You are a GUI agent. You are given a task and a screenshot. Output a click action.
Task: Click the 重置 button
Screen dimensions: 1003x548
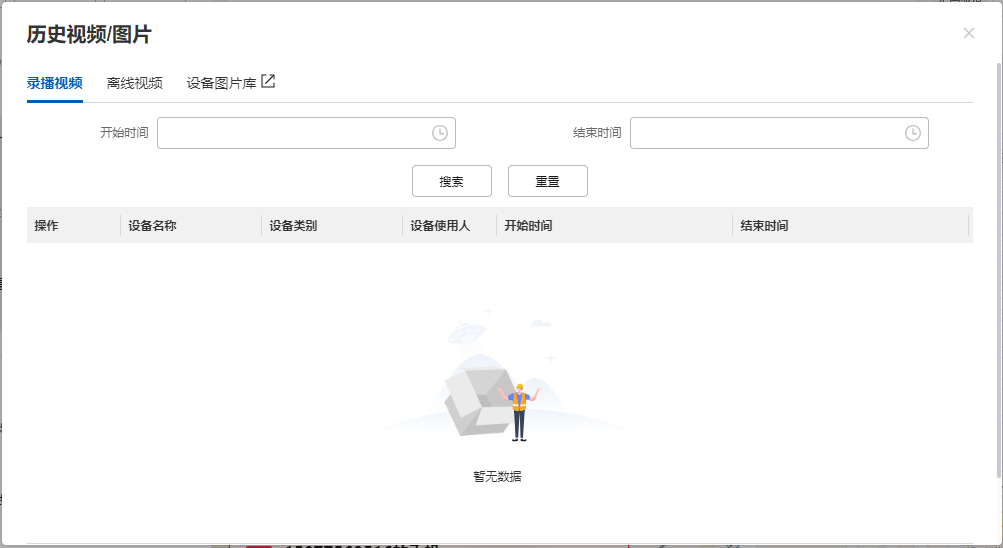click(x=548, y=181)
